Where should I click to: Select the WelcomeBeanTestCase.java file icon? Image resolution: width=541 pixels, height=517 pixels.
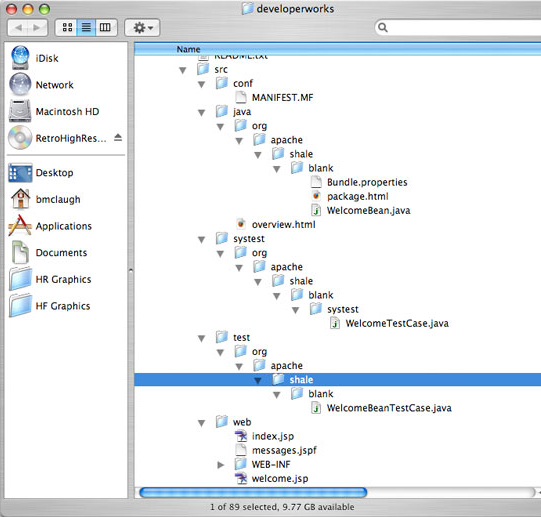point(316,408)
